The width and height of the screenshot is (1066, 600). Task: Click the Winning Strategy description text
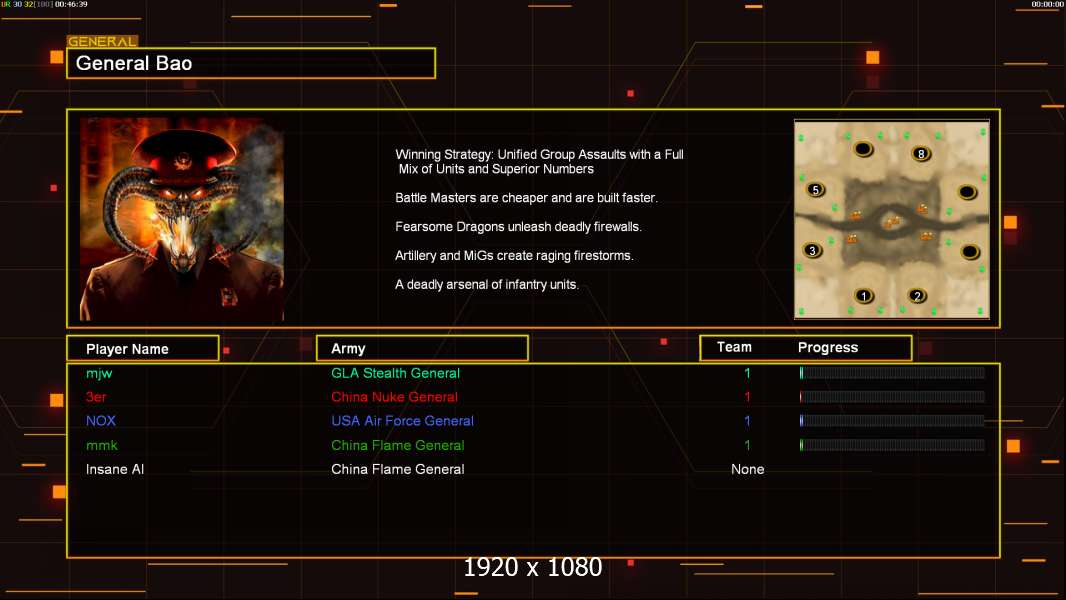click(x=539, y=162)
